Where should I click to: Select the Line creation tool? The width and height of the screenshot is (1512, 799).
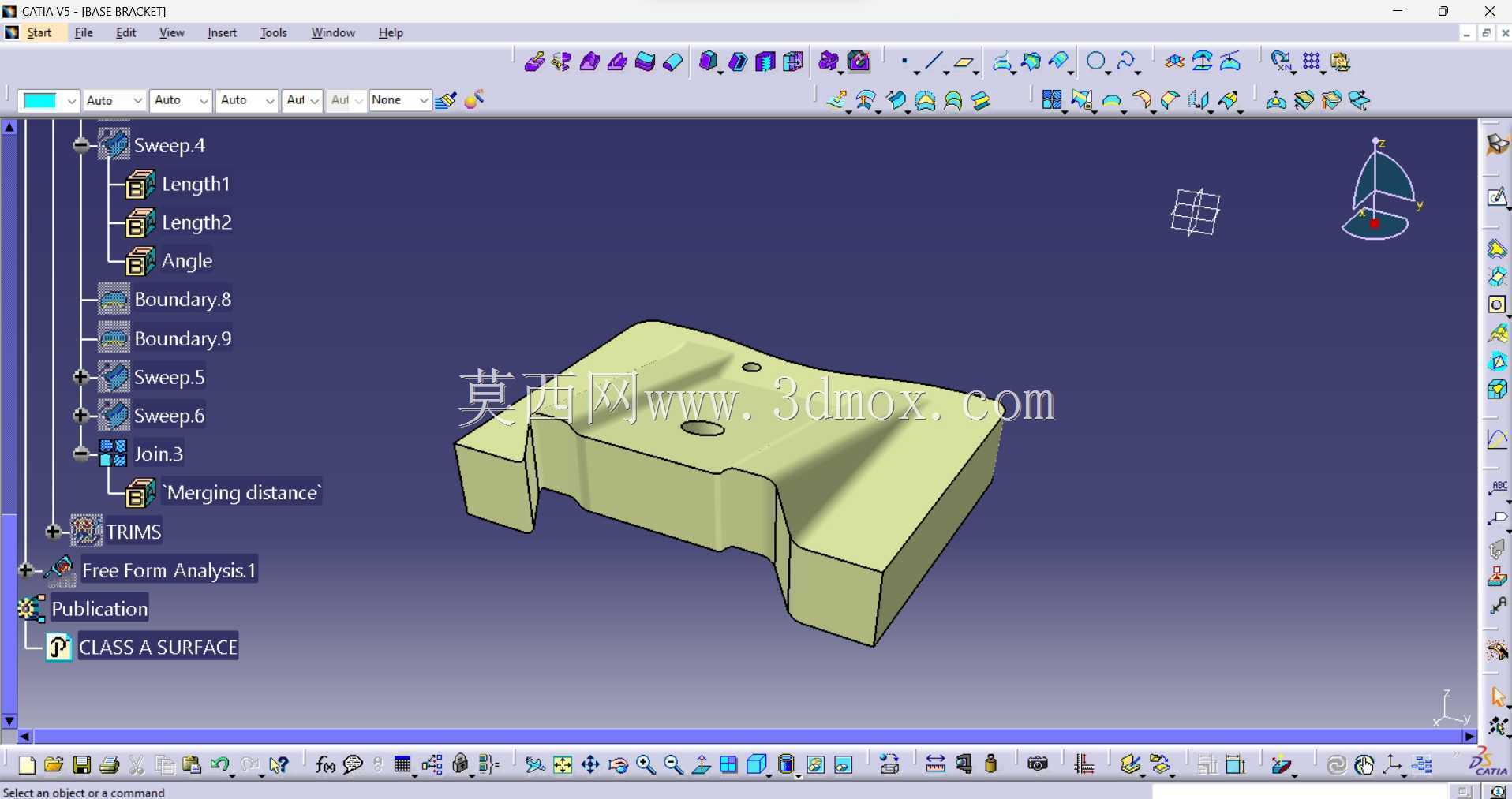(934, 62)
